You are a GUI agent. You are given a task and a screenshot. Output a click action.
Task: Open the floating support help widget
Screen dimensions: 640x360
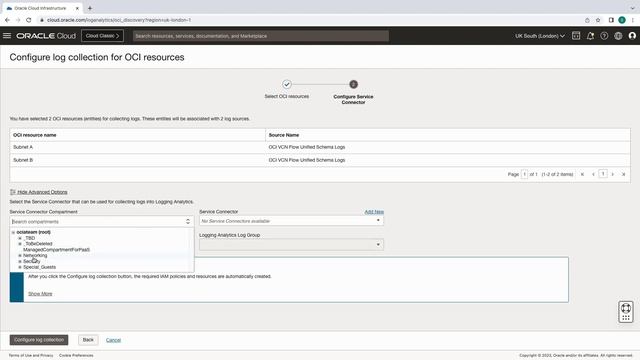[x=626, y=312]
